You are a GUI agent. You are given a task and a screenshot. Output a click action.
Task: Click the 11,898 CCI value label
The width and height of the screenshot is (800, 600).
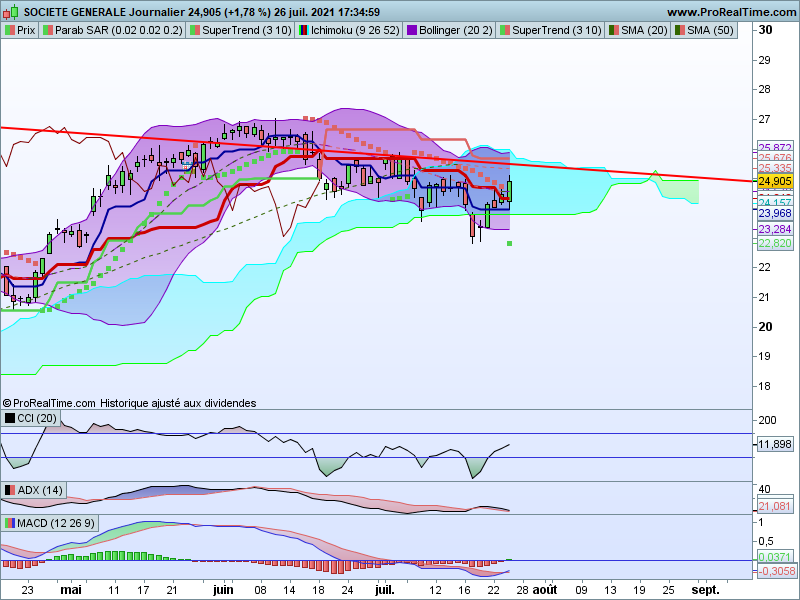pyautogui.click(x=774, y=444)
